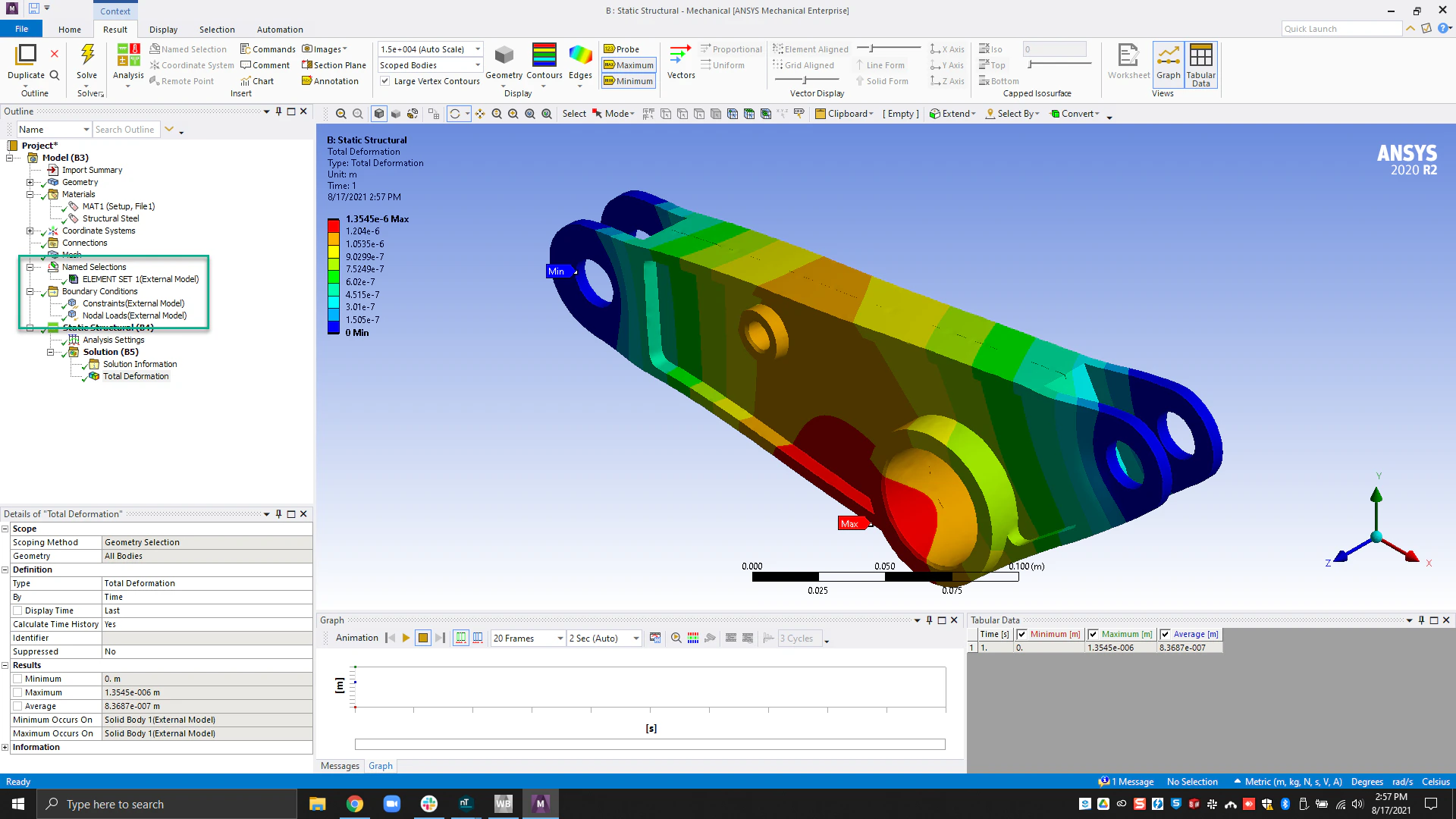This screenshot has height=819, width=1456.
Task: Open the Scoped Bodies dropdown
Action: point(477,65)
